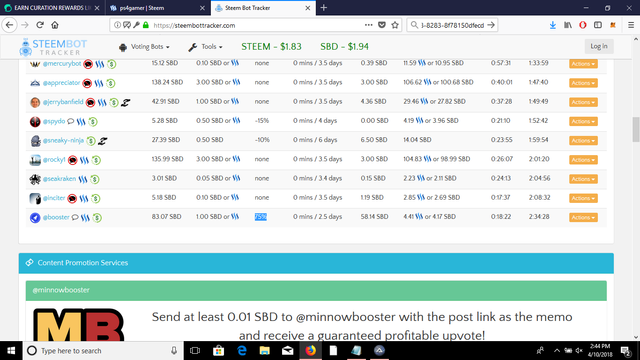Open the @booster profile link
This screenshot has height=360, width=640.
click(x=56, y=217)
